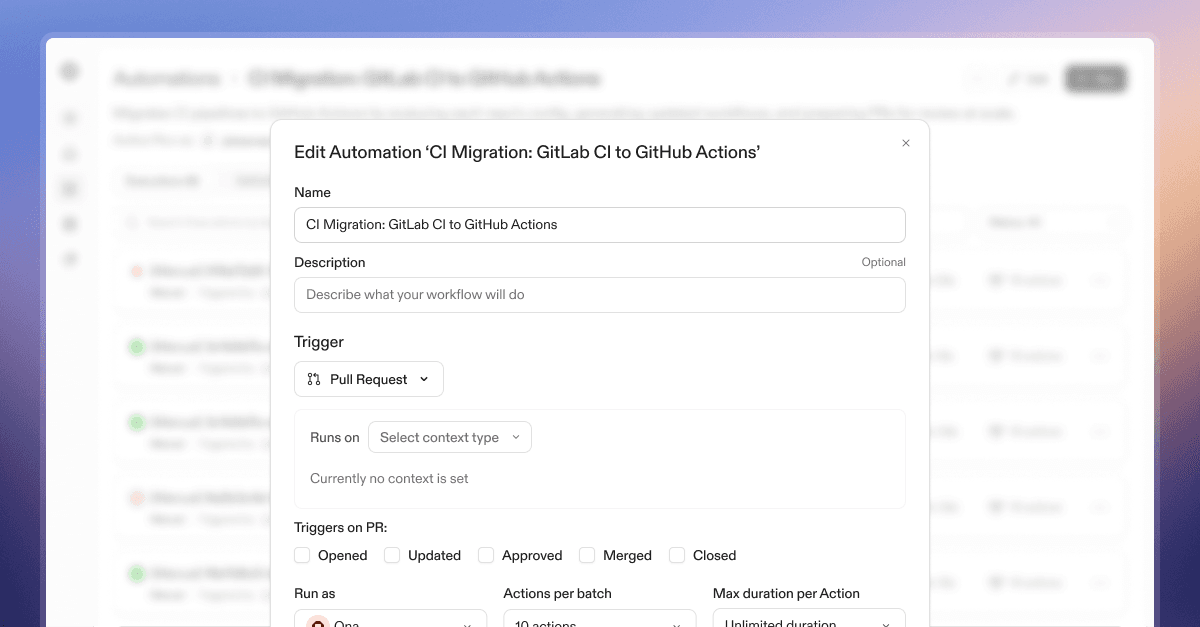Open the Max duration per Action dropdown
Viewport: 1200px width, 627px height.
point(808,621)
